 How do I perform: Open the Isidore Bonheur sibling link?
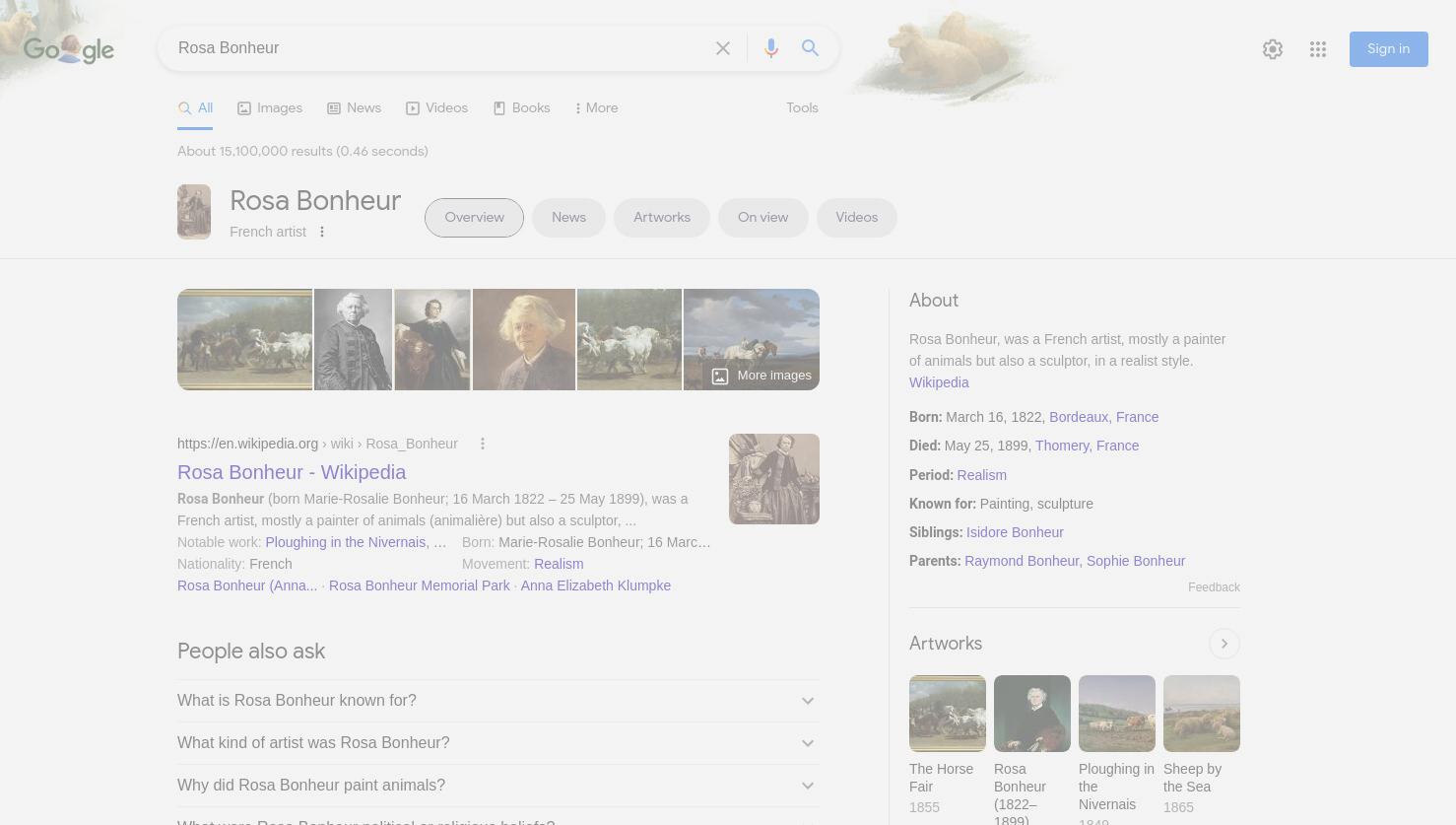point(1015,532)
